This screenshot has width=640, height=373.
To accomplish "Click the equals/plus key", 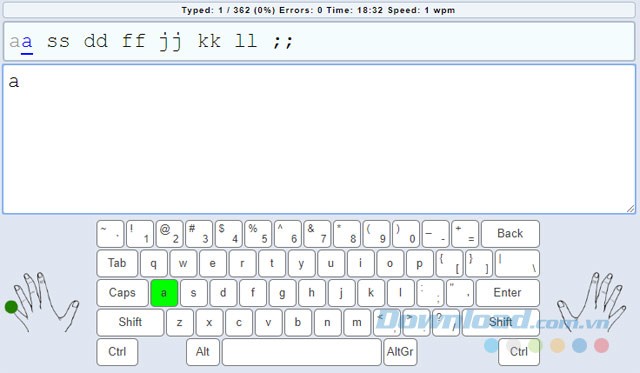I will pyautogui.click(x=465, y=234).
